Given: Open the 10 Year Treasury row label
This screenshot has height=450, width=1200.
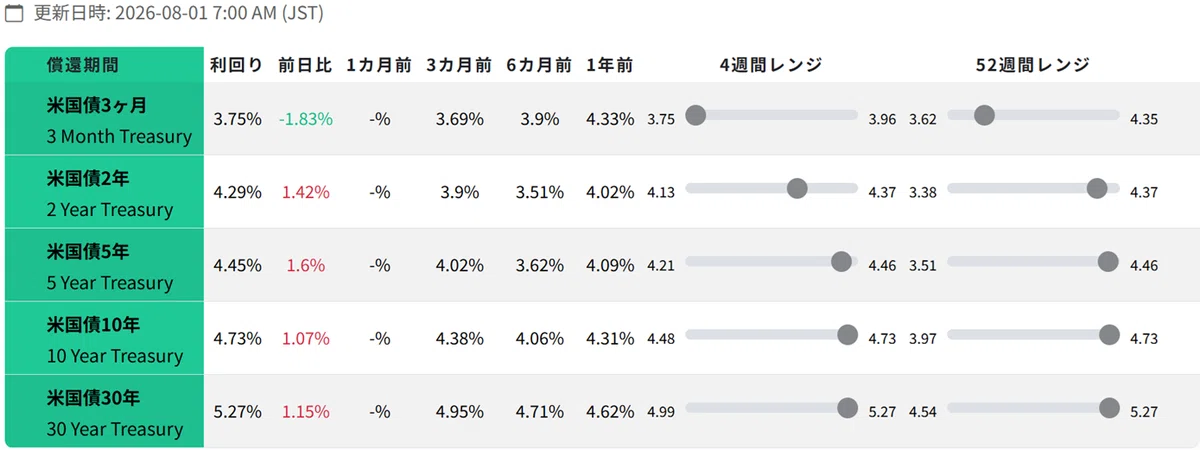Looking at the screenshot, I should 104,338.
